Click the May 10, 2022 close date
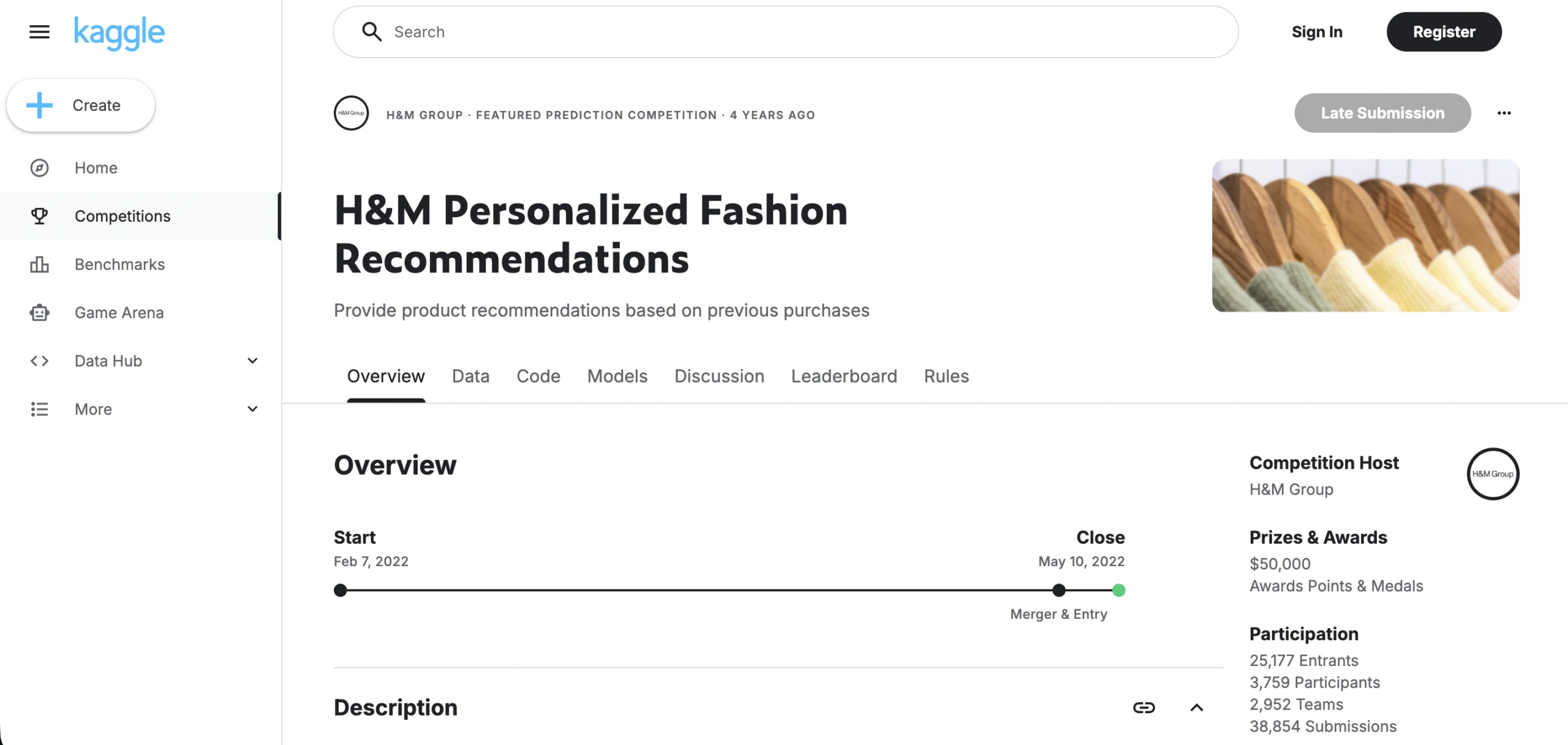 tap(1081, 561)
